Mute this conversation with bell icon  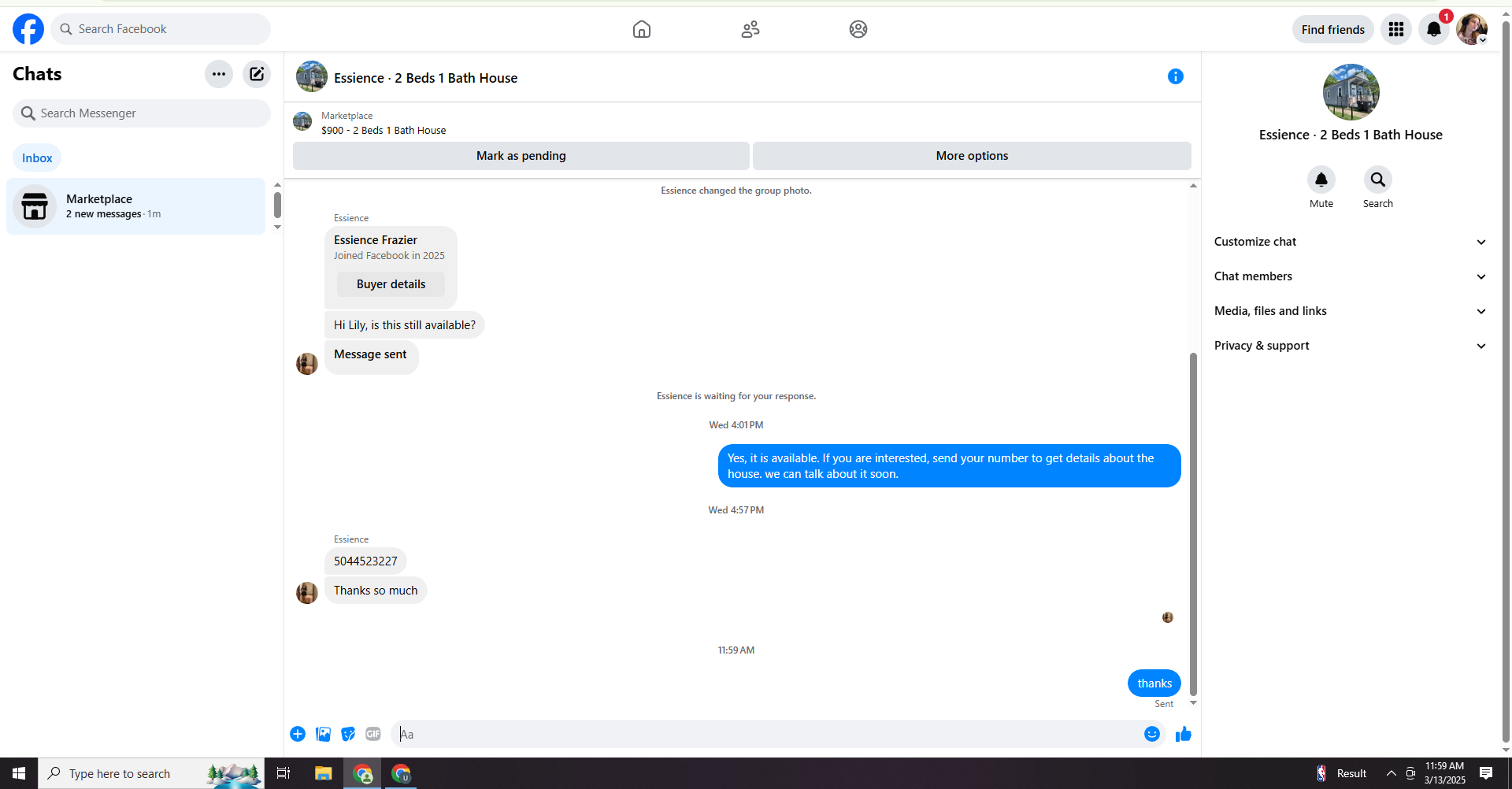(x=1321, y=180)
